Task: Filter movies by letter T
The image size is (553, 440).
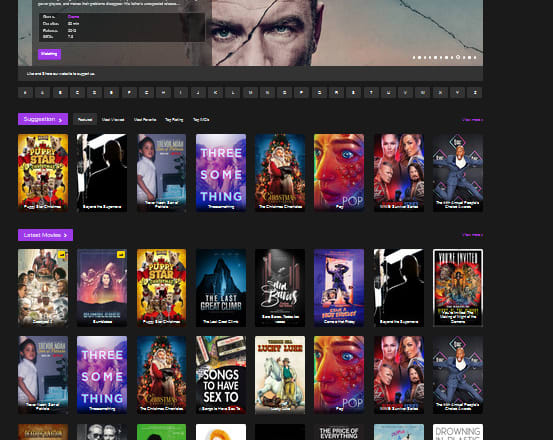Action: [371, 93]
